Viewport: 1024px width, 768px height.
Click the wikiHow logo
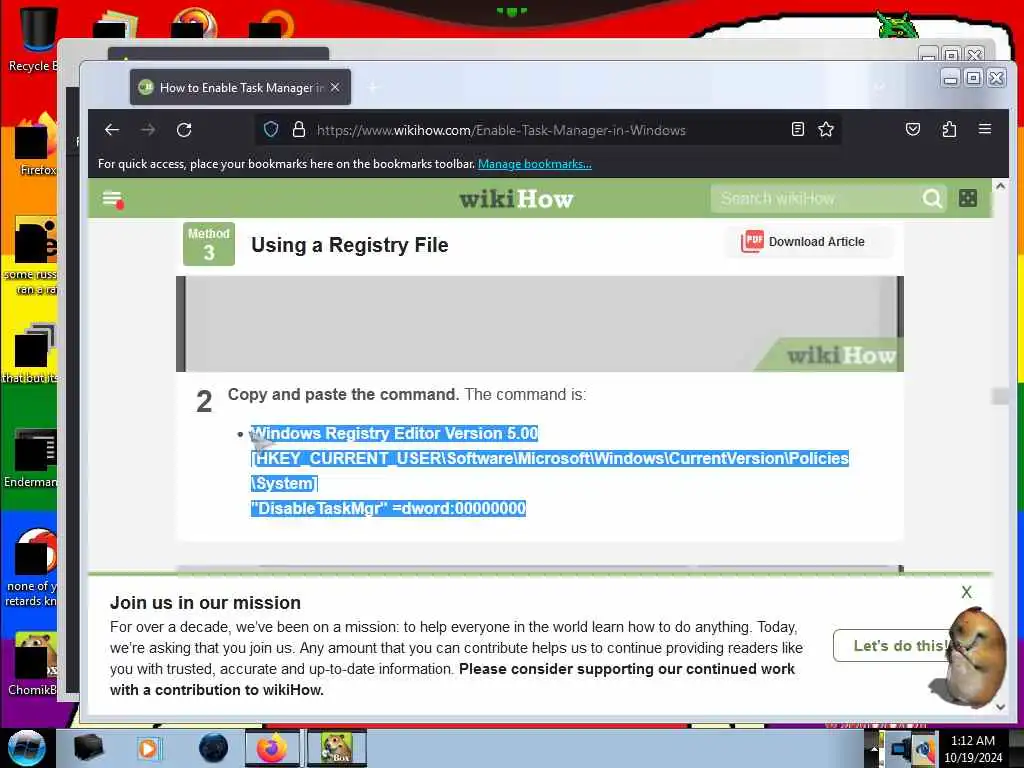point(516,199)
